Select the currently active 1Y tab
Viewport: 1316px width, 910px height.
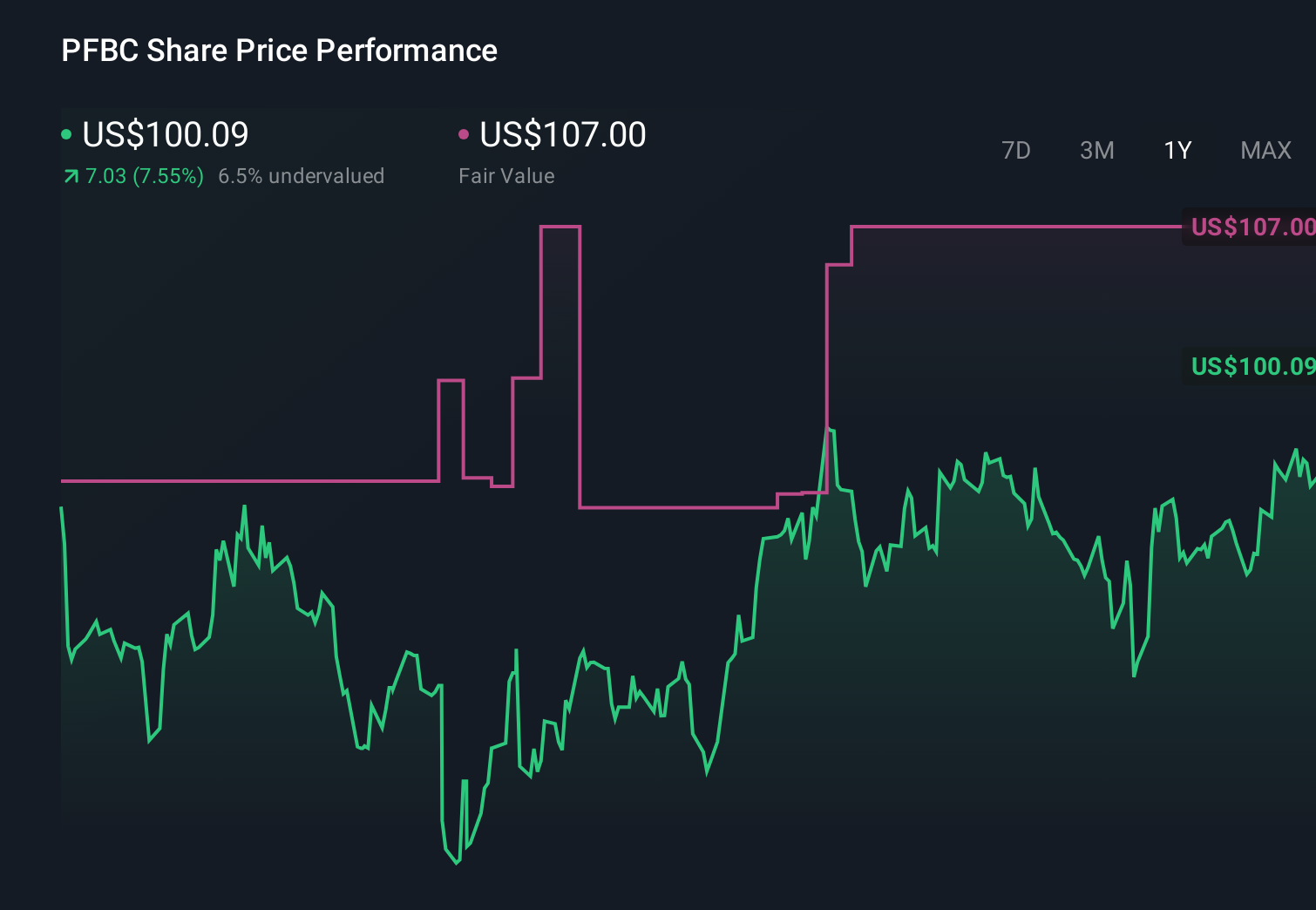[1177, 150]
